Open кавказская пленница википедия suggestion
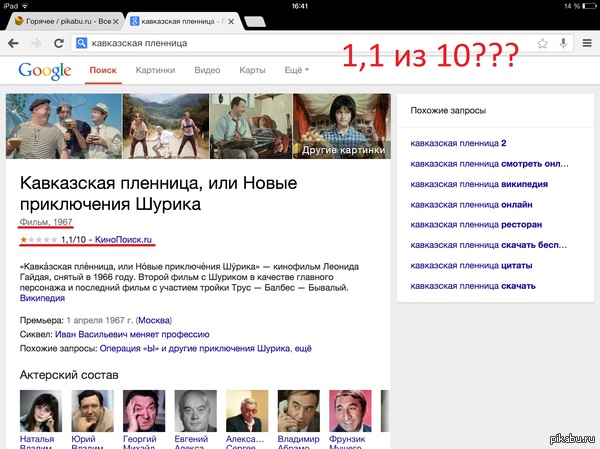The height and width of the screenshot is (449, 600). [x=479, y=184]
